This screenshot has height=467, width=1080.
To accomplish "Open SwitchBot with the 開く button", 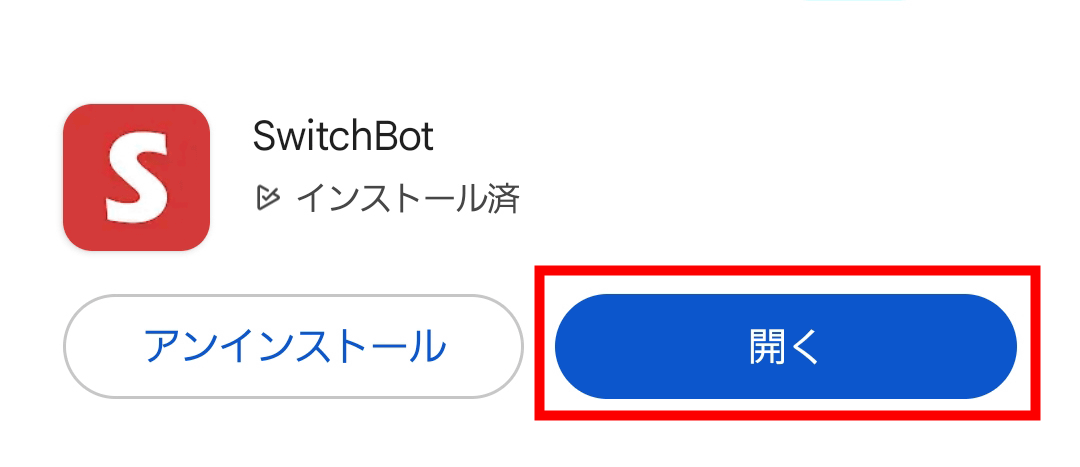I will (x=785, y=346).
